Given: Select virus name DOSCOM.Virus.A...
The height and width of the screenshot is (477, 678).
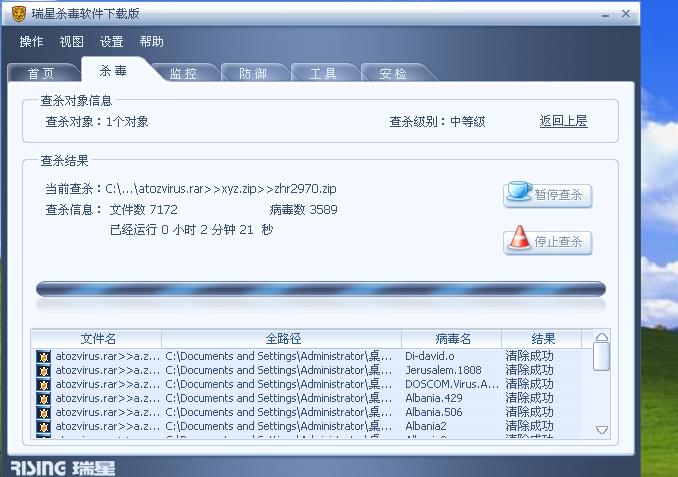Looking at the screenshot, I should (451, 384).
